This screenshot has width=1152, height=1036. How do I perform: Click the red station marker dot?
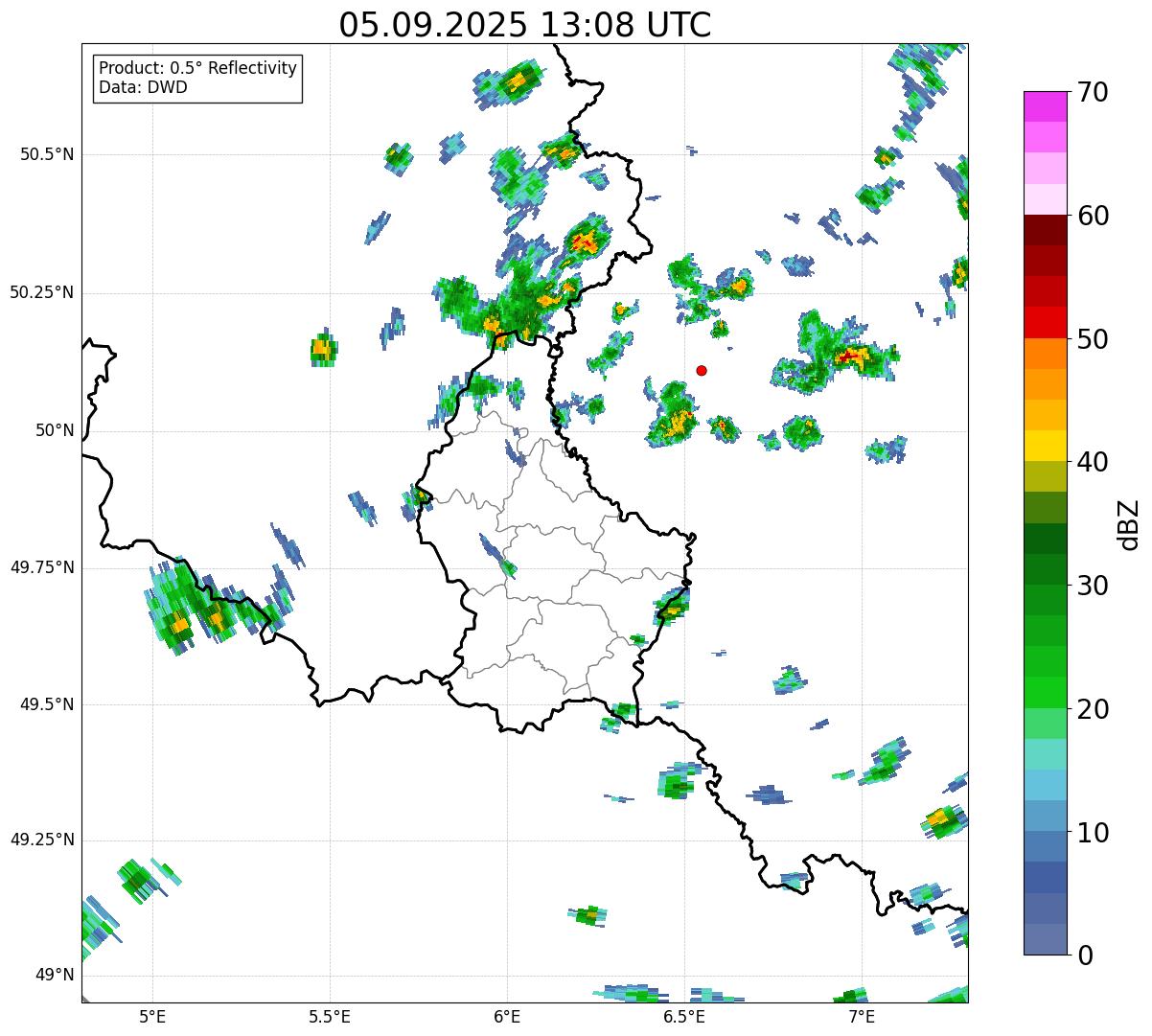pos(702,370)
